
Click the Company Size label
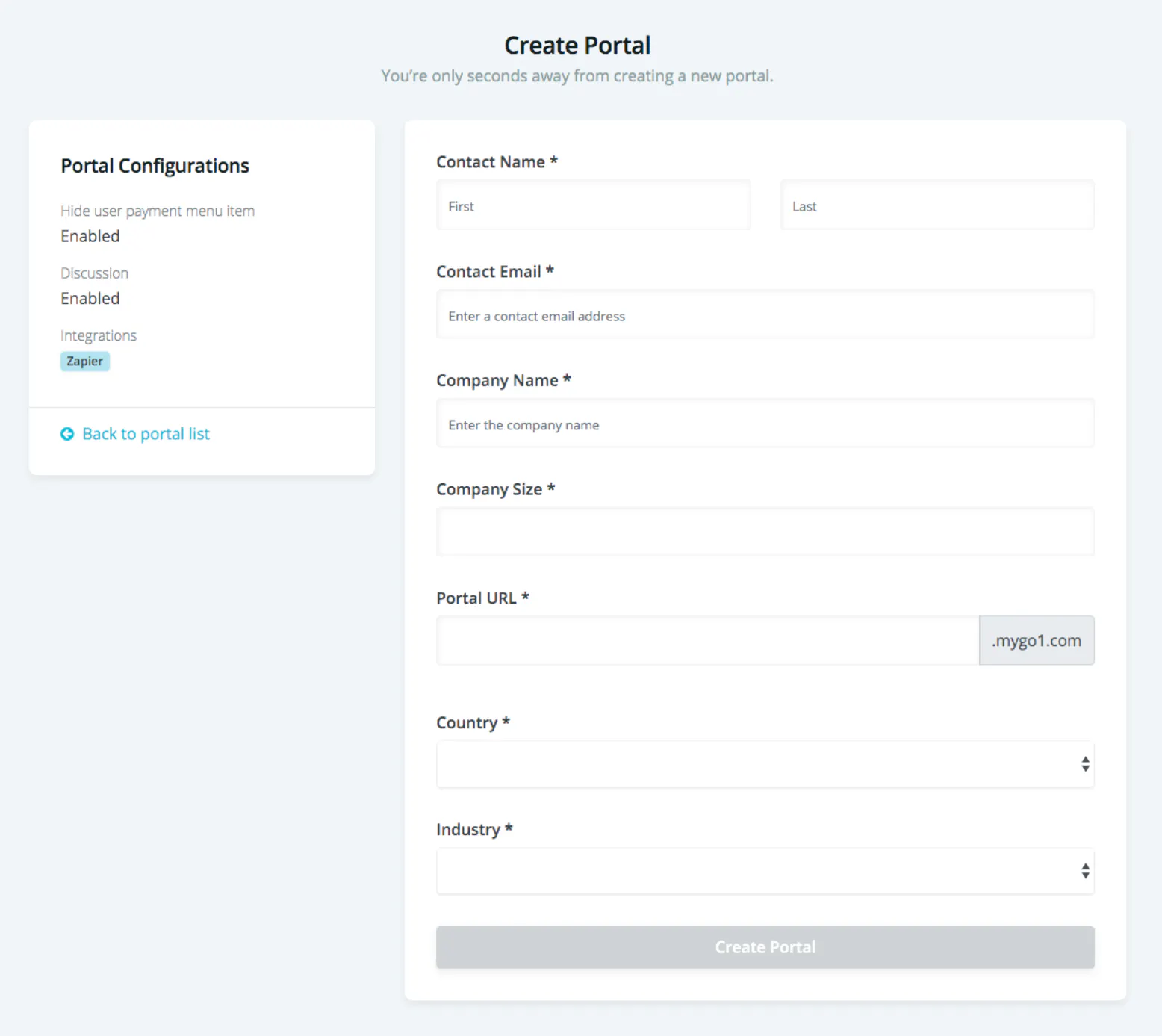(x=496, y=489)
